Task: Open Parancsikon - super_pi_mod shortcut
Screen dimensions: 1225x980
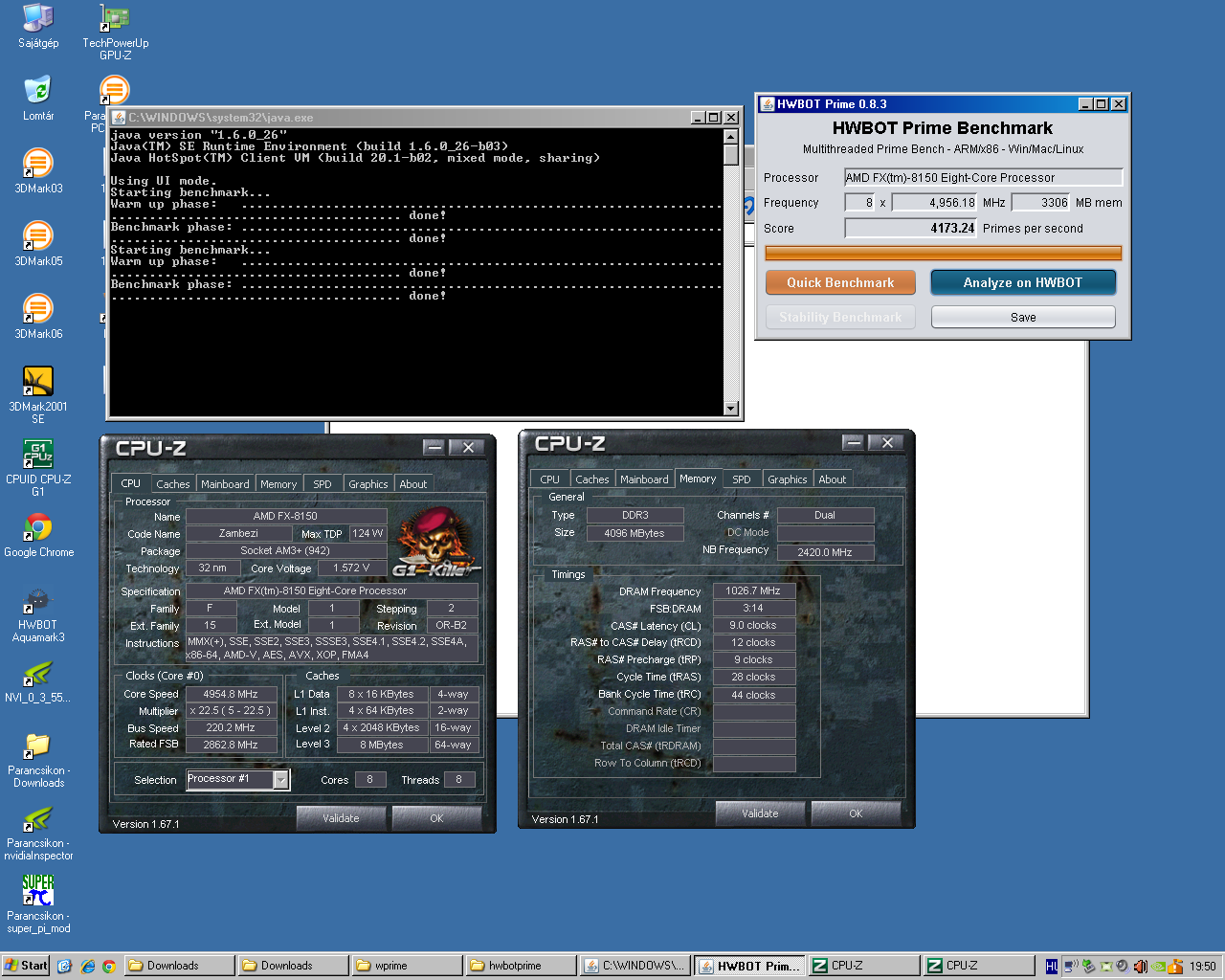Action: click(x=38, y=904)
